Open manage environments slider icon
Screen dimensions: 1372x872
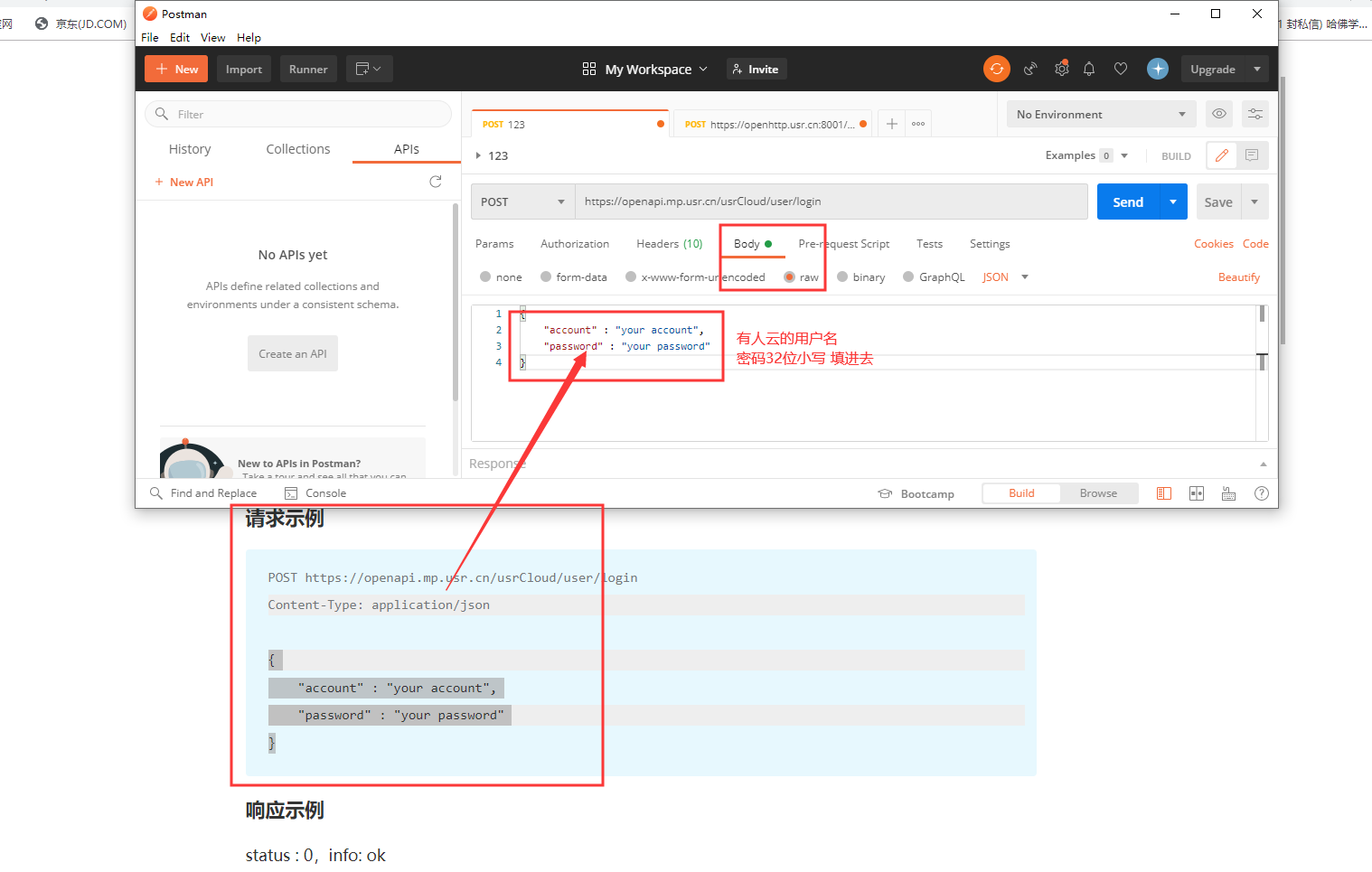pyautogui.click(x=1255, y=114)
